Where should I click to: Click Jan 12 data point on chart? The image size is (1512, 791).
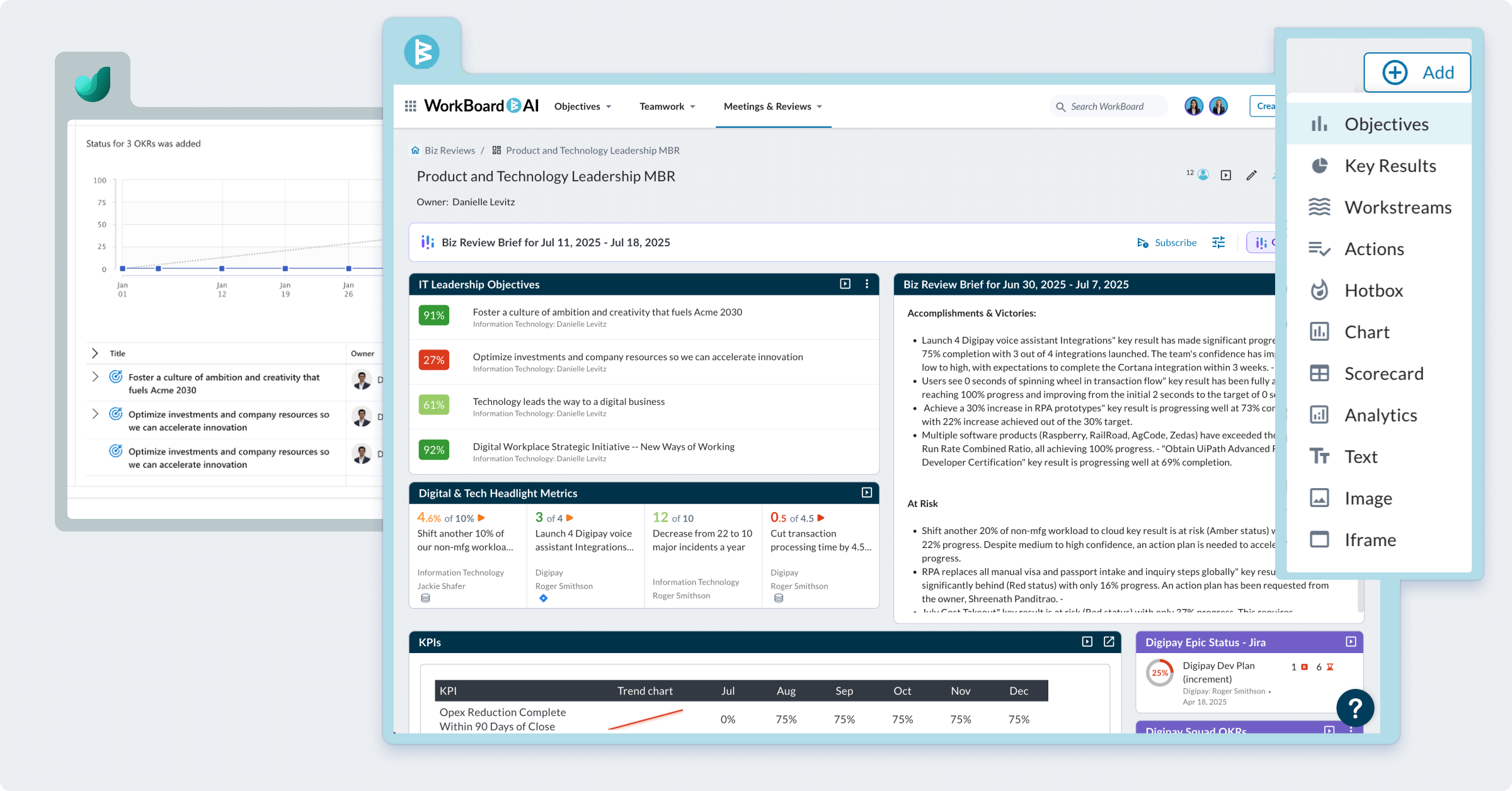(222, 268)
